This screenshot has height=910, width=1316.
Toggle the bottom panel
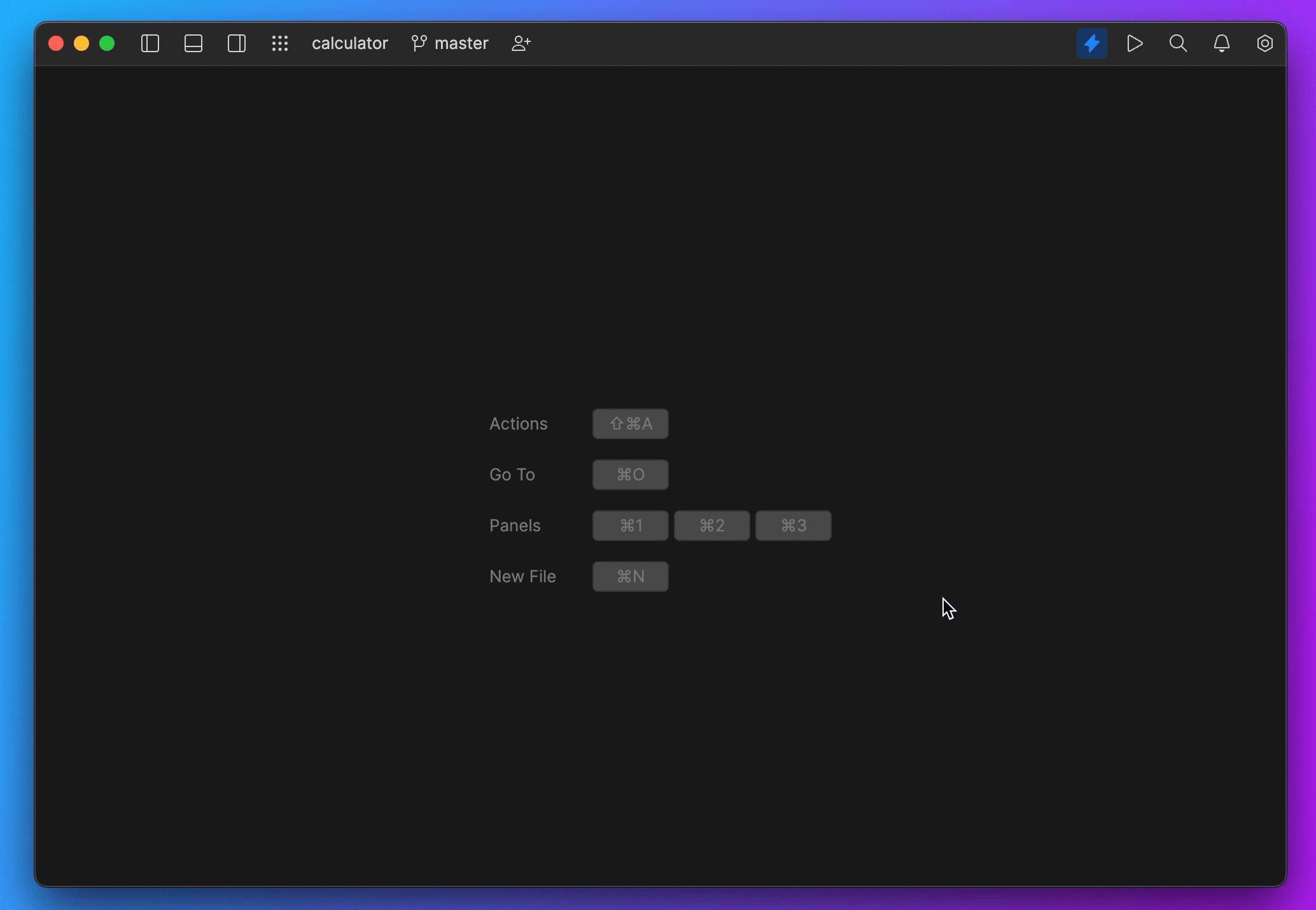193,43
